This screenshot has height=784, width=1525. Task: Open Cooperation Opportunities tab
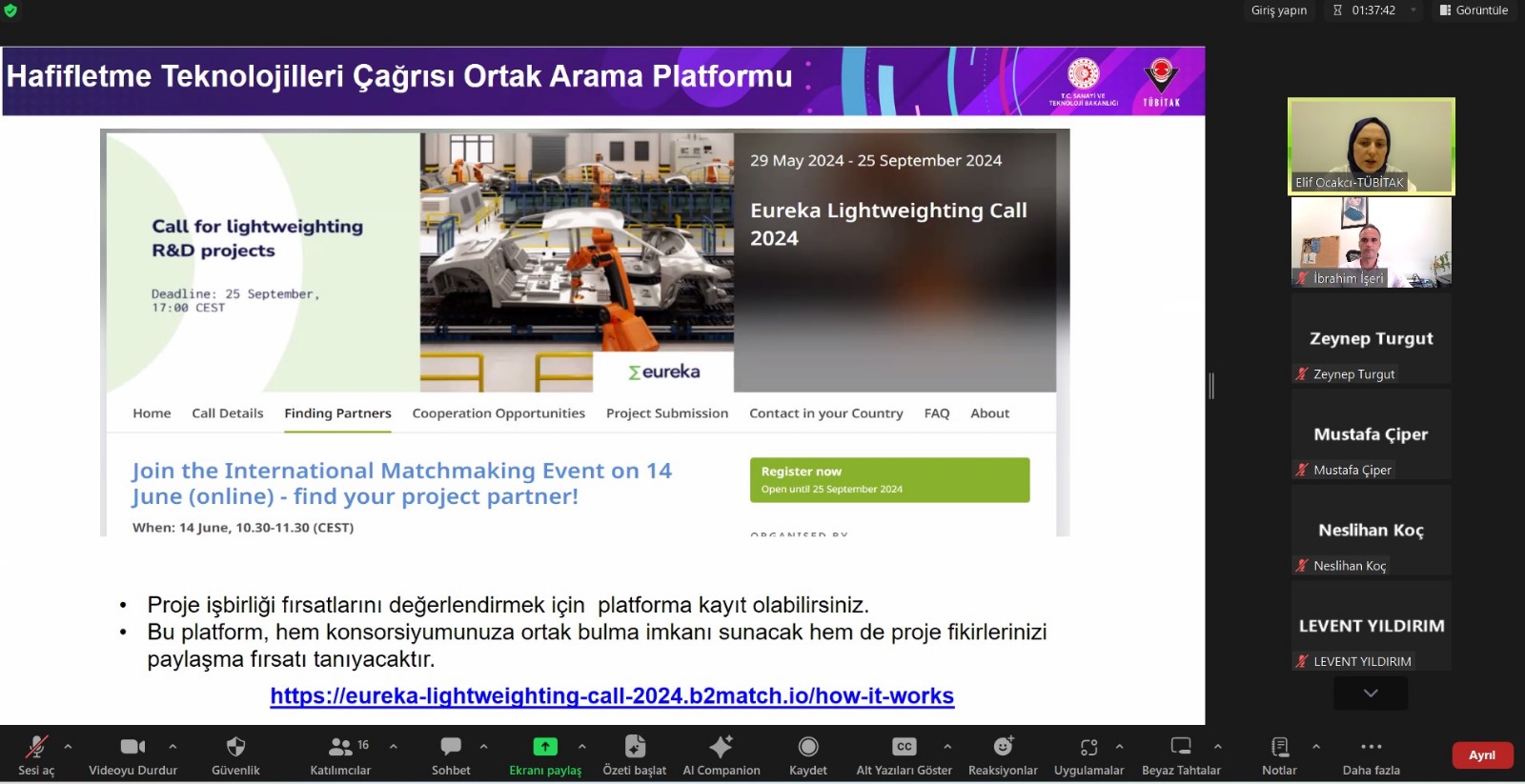pyautogui.click(x=498, y=413)
